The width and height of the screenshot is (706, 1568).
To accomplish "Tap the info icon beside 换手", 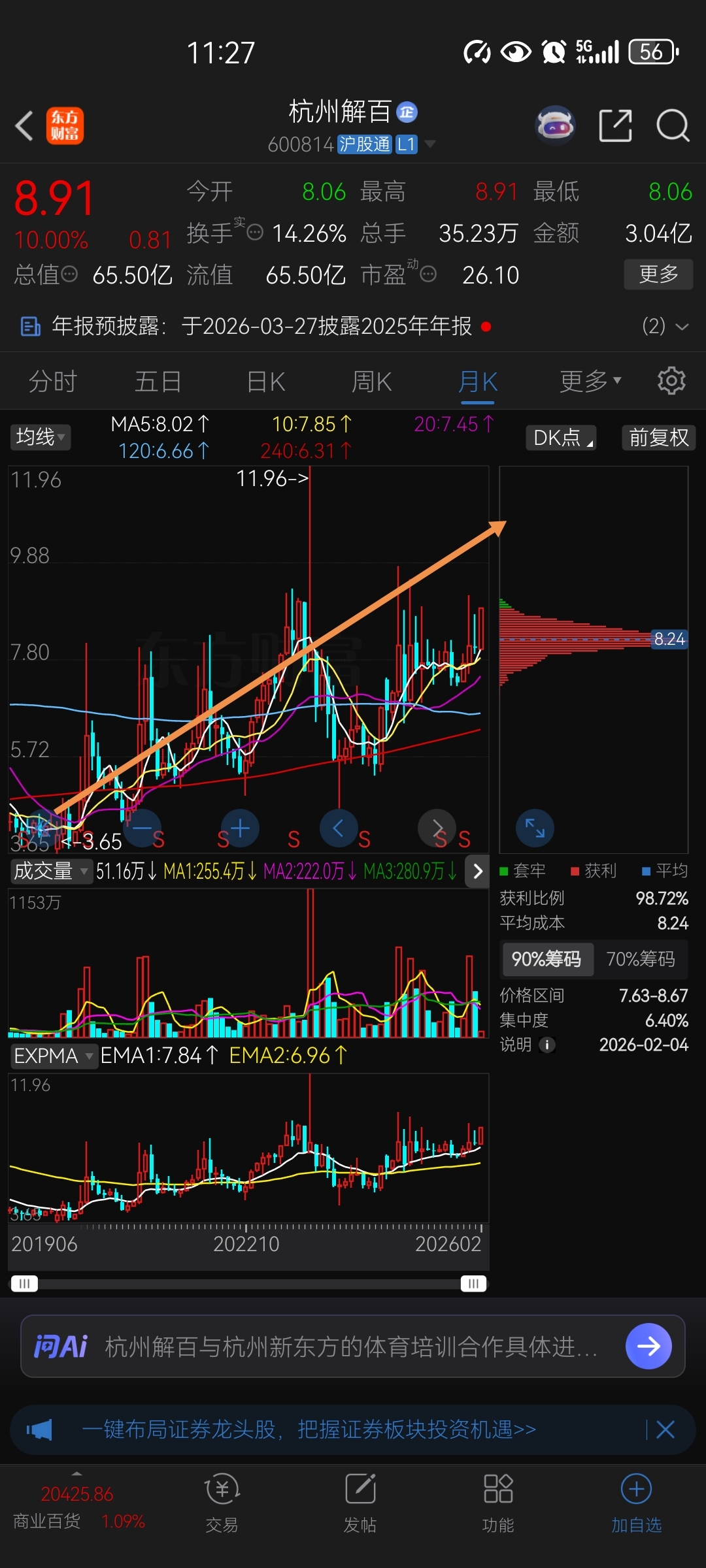I will [x=255, y=232].
